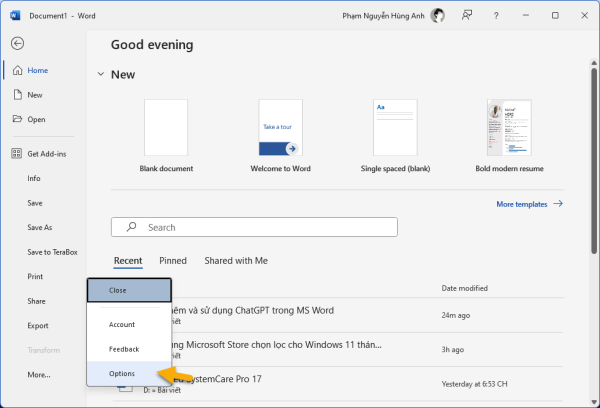The width and height of the screenshot is (600, 408).
Task: Click the back arrow to return to the document
Action: (x=17, y=43)
